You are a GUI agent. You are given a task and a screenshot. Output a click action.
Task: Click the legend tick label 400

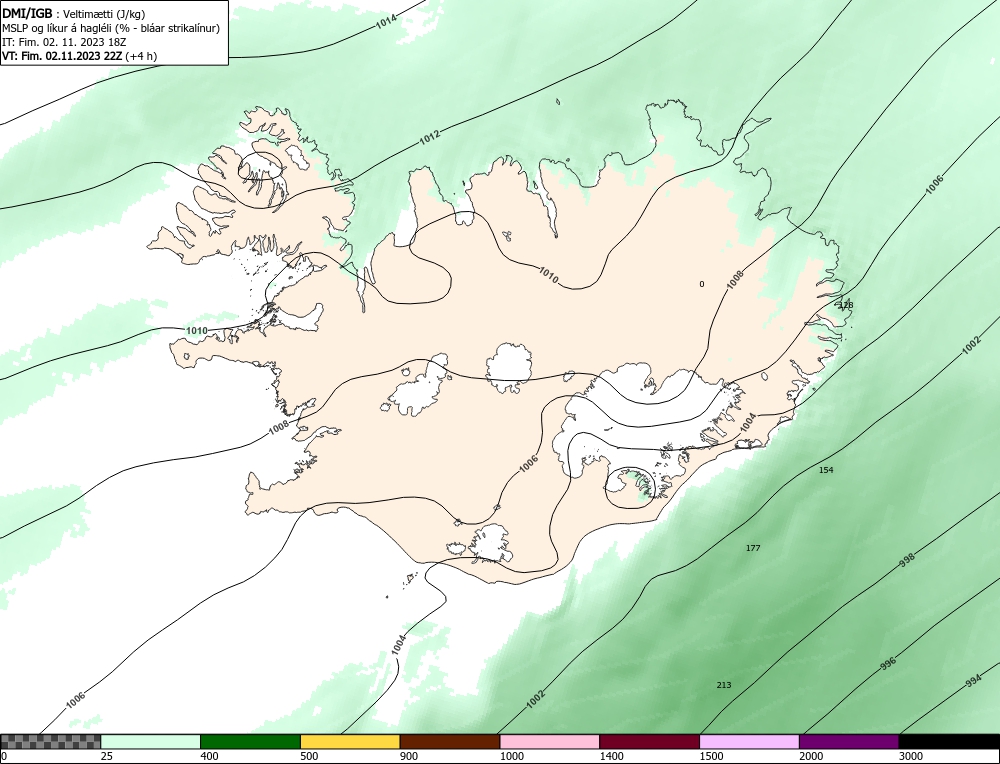(209, 756)
